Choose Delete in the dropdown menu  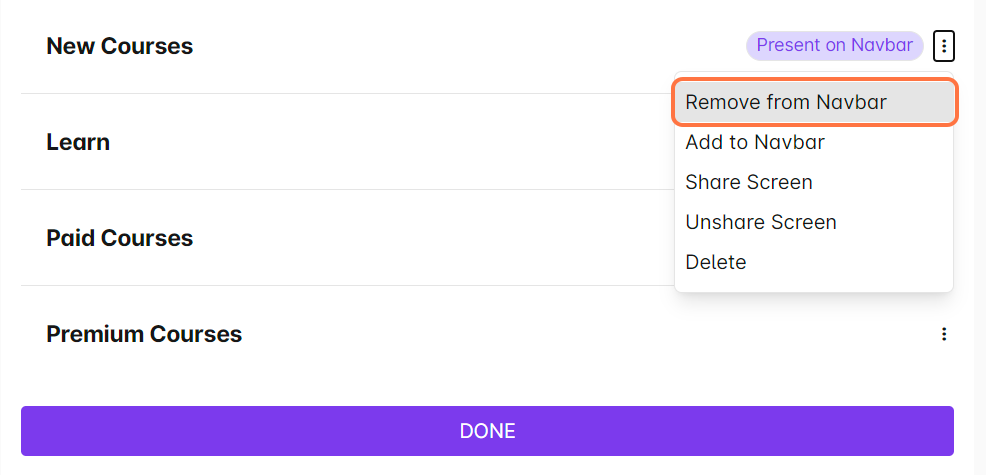(x=716, y=262)
